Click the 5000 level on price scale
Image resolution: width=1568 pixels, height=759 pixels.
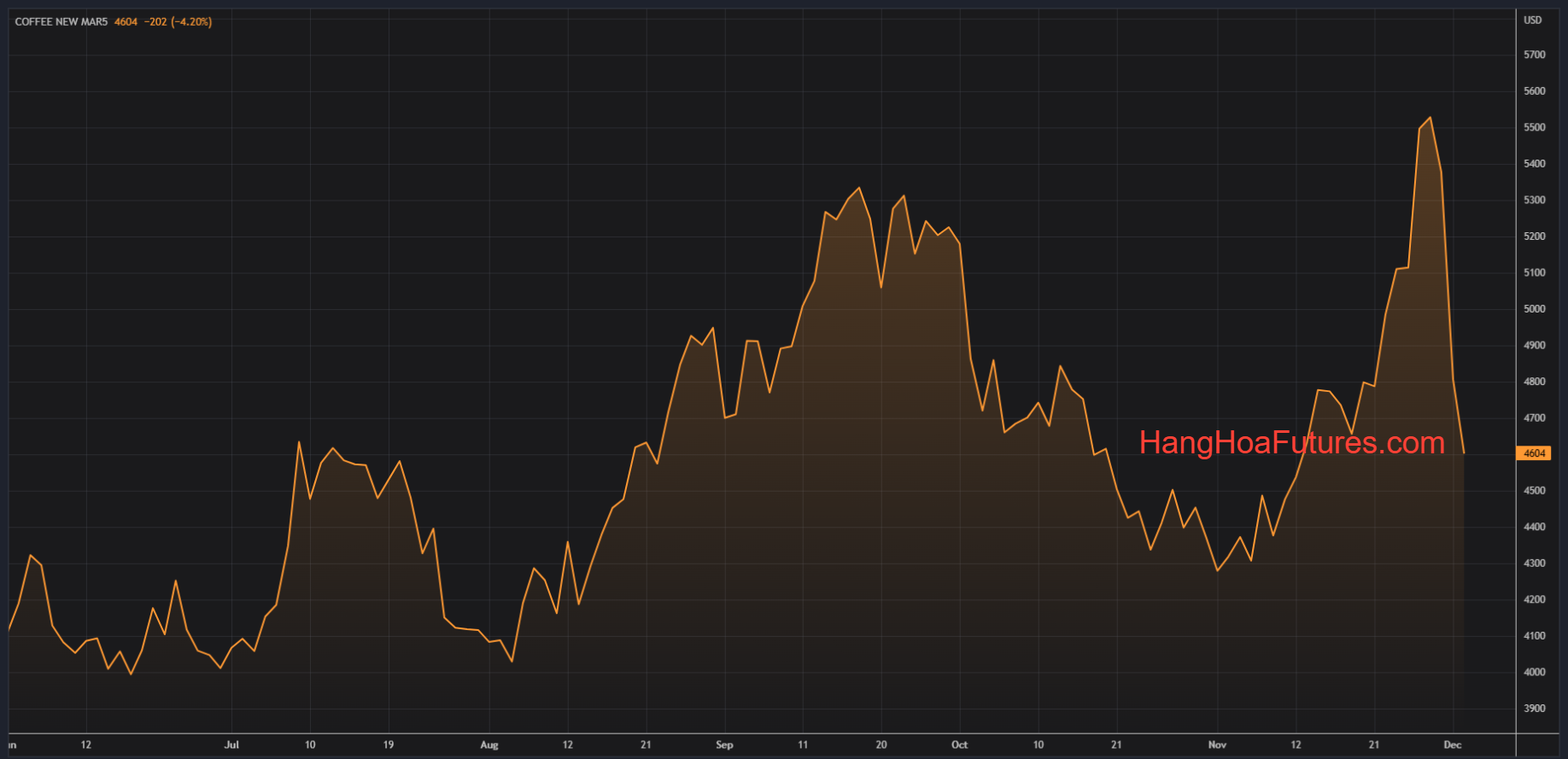pos(1534,309)
